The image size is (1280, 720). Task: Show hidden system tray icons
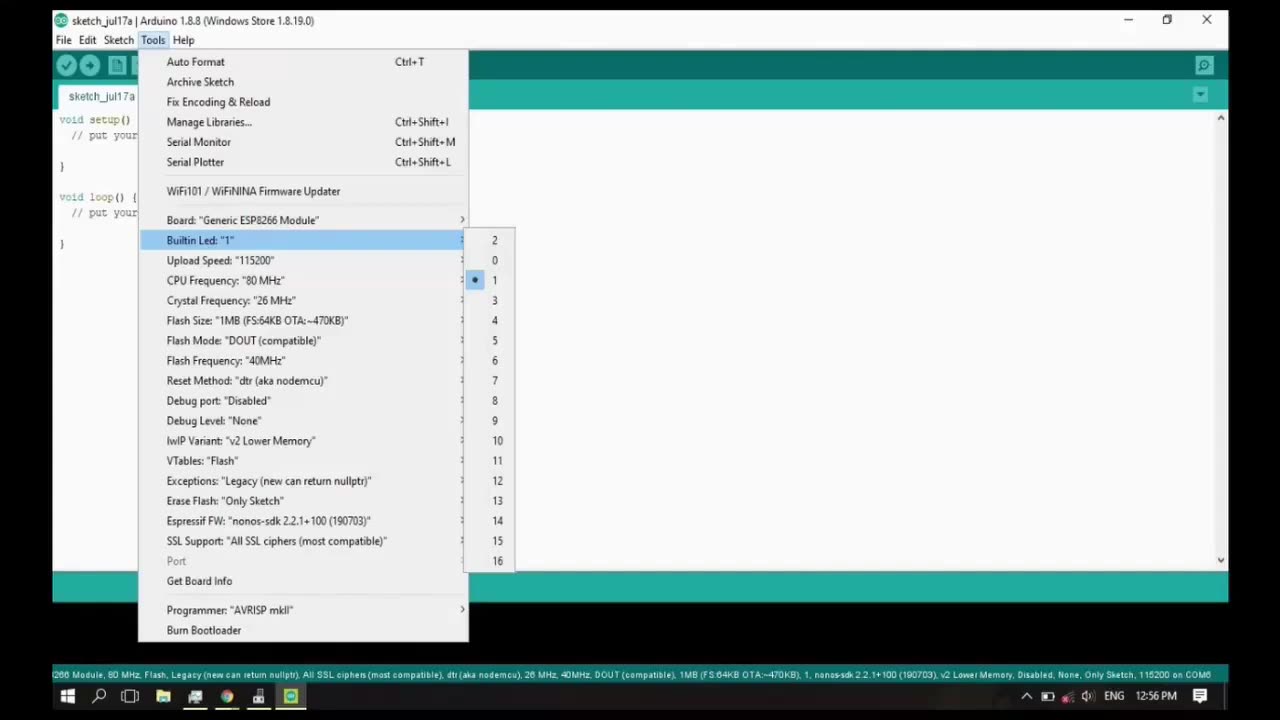click(x=1026, y=696)
